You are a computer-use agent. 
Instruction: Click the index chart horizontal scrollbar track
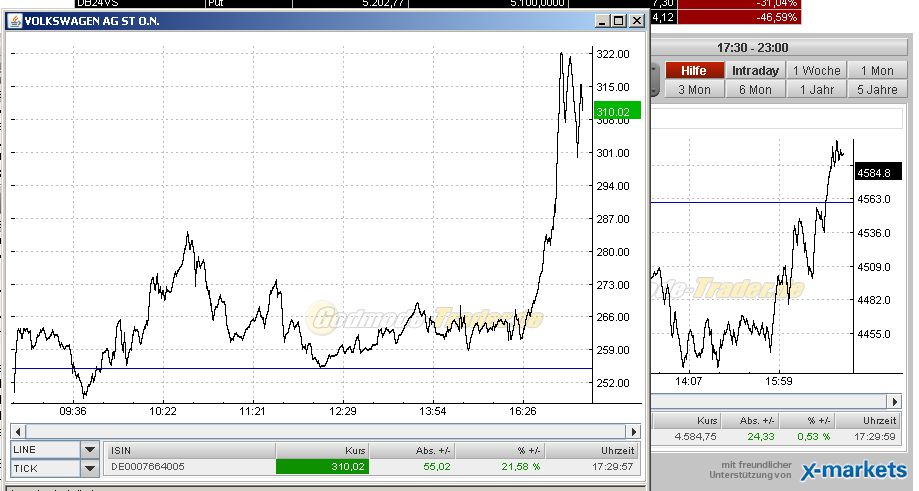pos(769,401)
